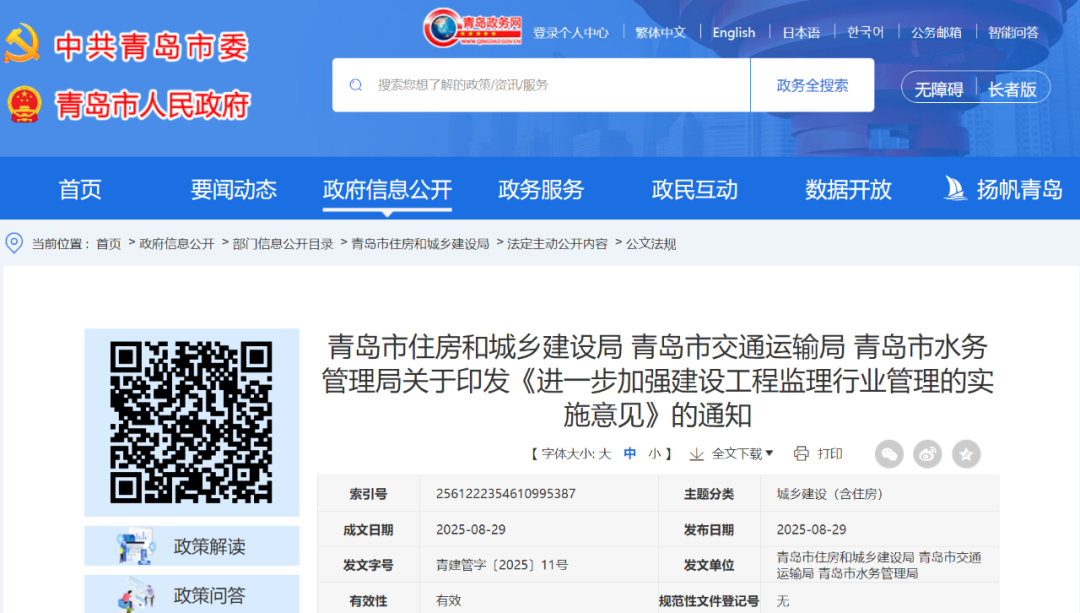Image resolution: width=1080 pixels, height=613 pixels.
Task: Click the star favorite icon
Action: click(x=966, y=454)
